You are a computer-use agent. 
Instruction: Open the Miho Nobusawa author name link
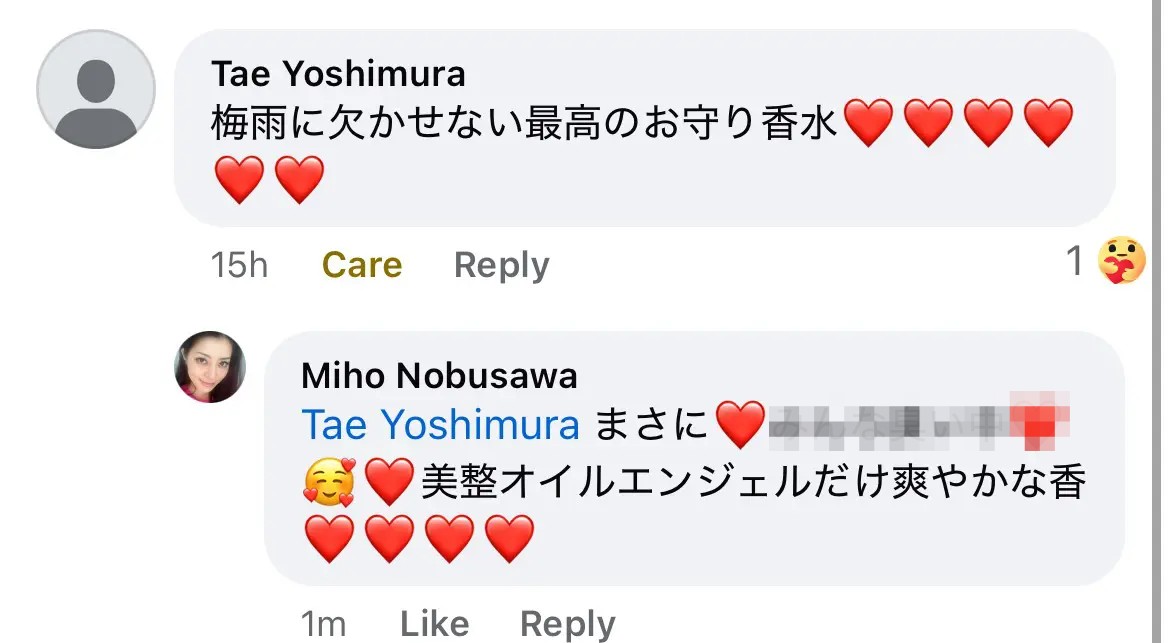pos(439,376)
